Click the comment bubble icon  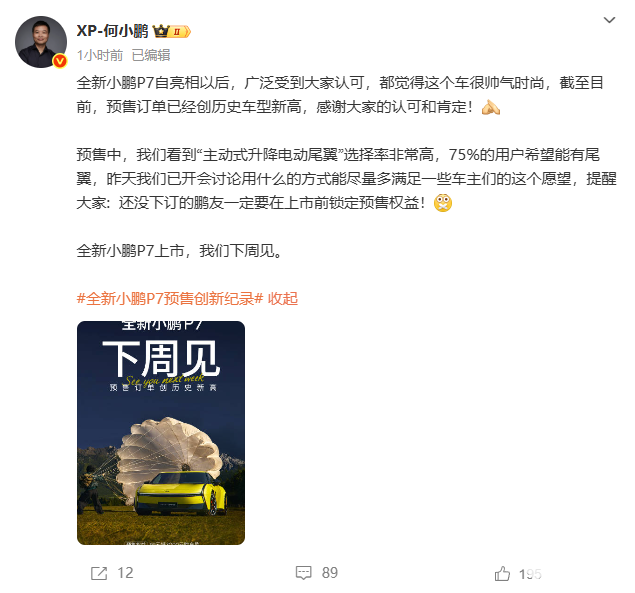304,573
